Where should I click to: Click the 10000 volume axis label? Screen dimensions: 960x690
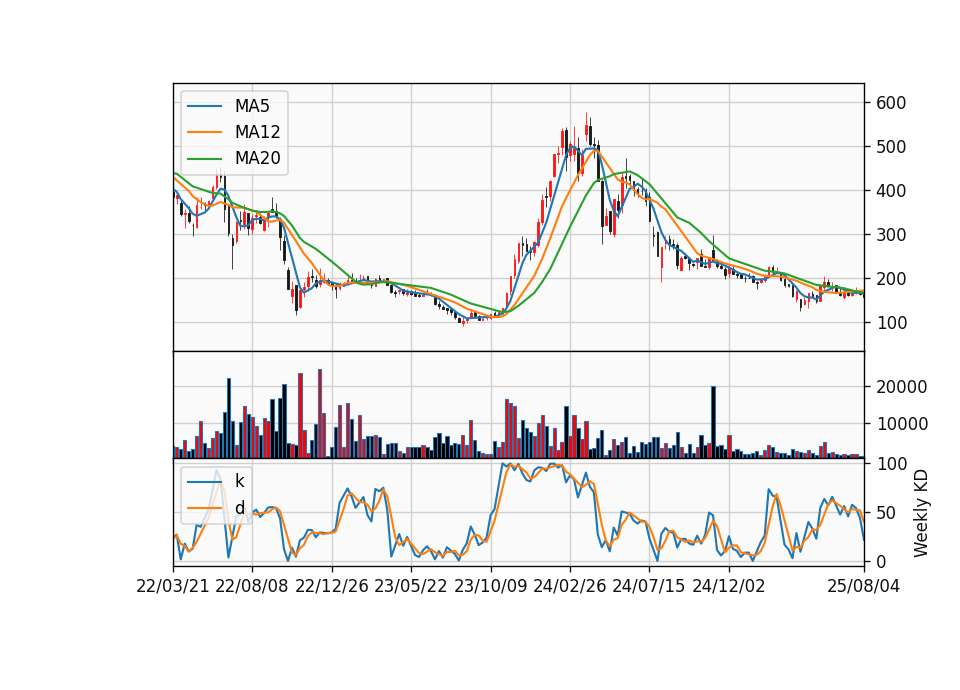coord(902,424)
